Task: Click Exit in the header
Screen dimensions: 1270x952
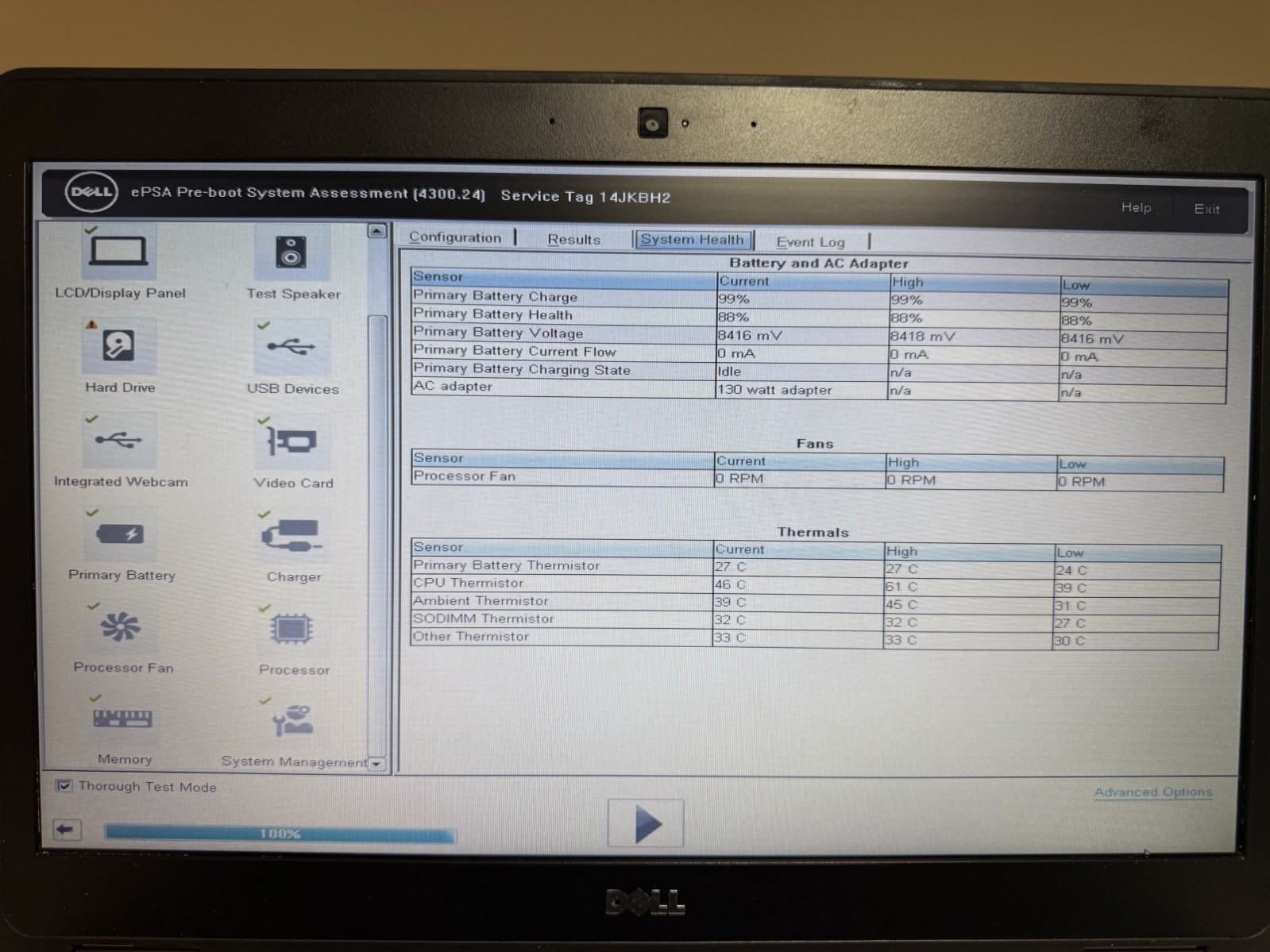Action: point(1206,209)
